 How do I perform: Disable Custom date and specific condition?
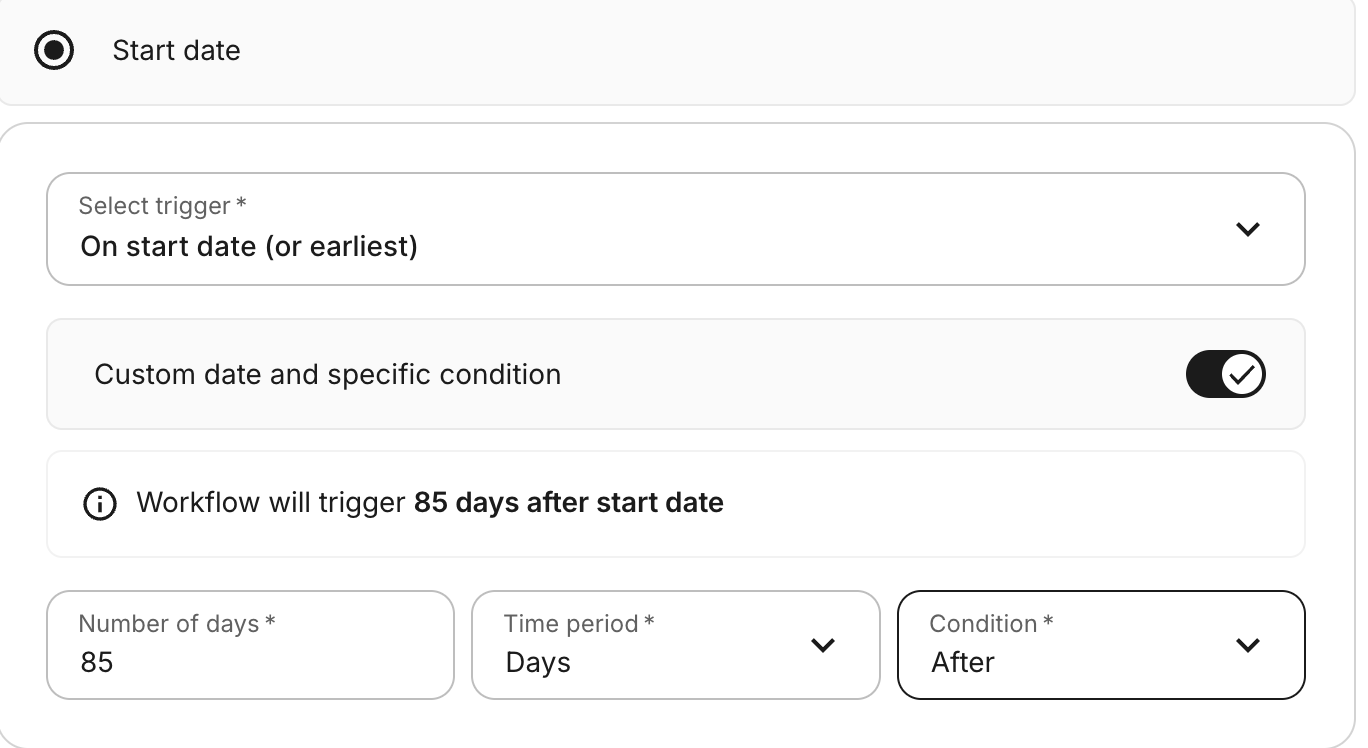(1225, 373)
